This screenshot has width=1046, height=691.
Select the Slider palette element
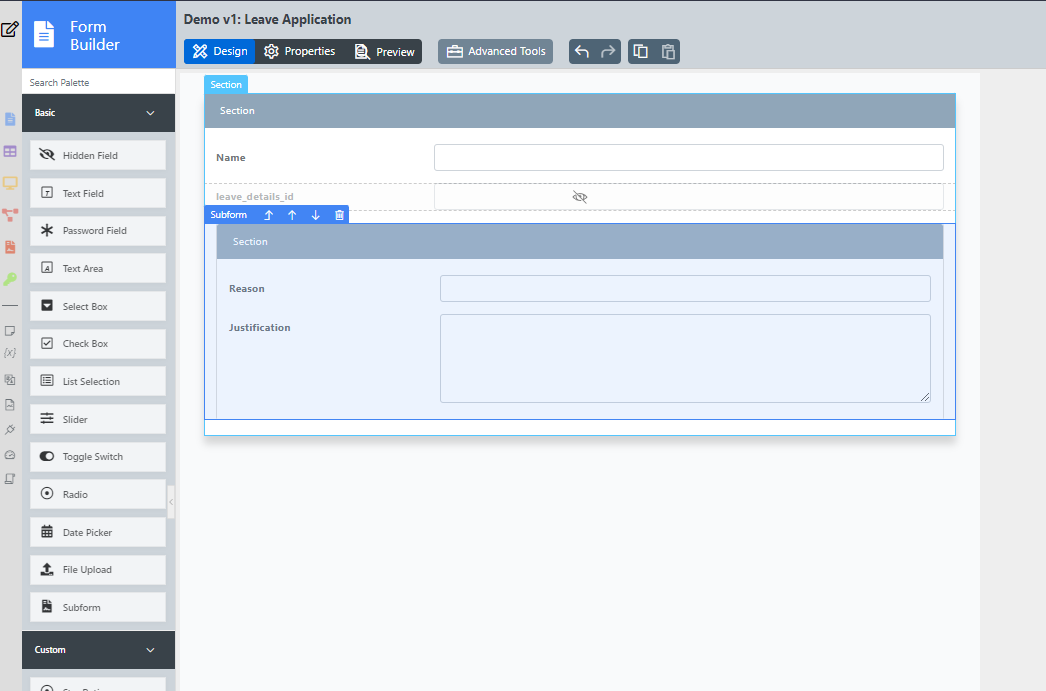coord(98,420)
